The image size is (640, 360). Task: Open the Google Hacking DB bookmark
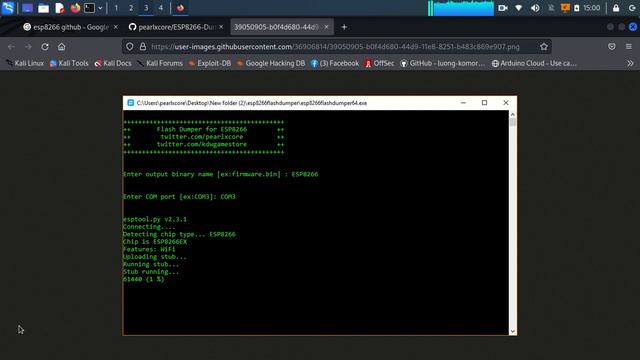coord(271,63)
